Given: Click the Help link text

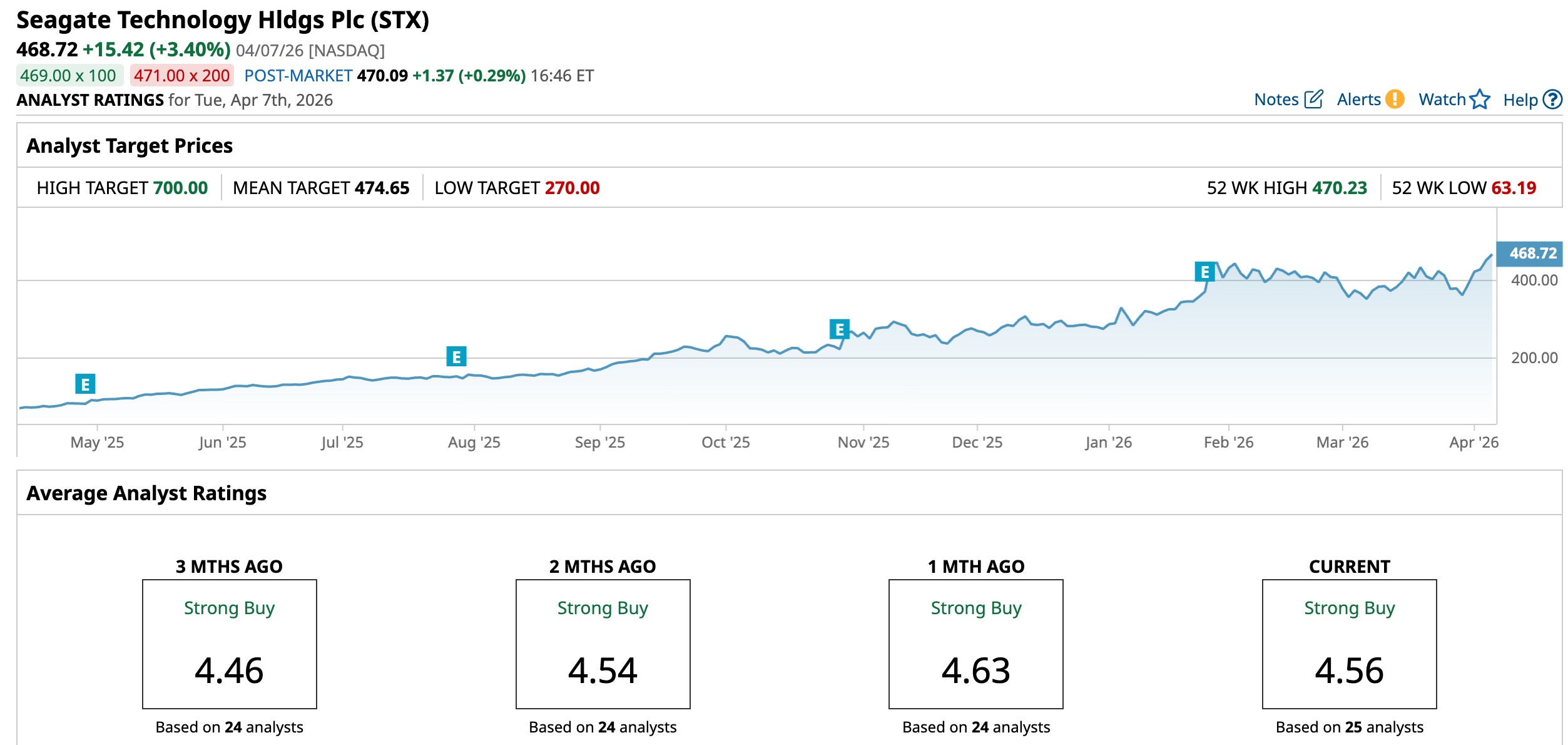Looking at the screenshot, I should [1520, 100].
